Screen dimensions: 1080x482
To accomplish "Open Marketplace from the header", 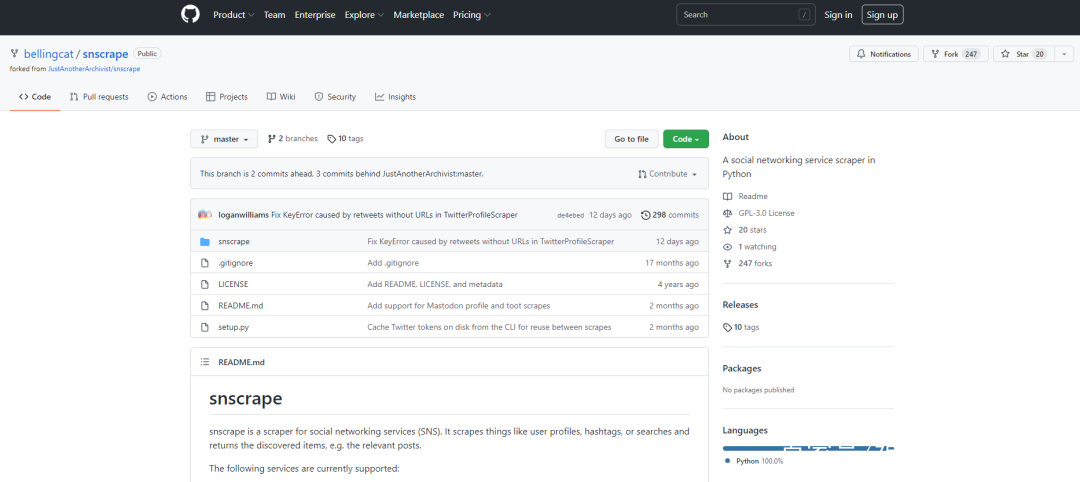I will [x=419, y=14].
